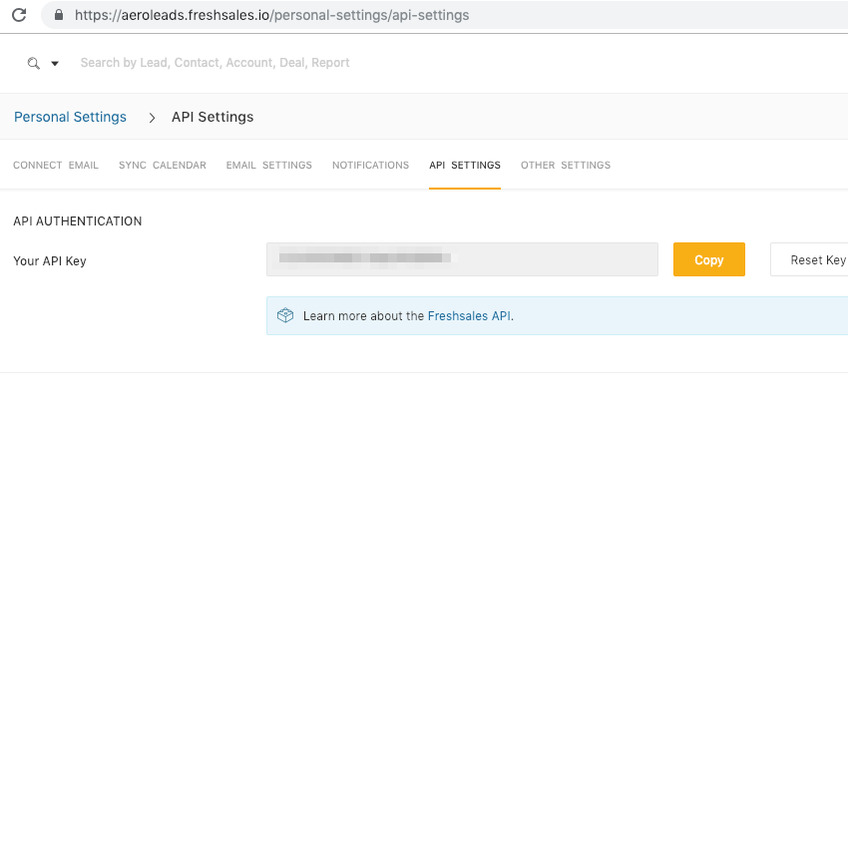Open the SYNC CALENDAR tab
This screenshot has width=848, height=850.
[162, 165]
